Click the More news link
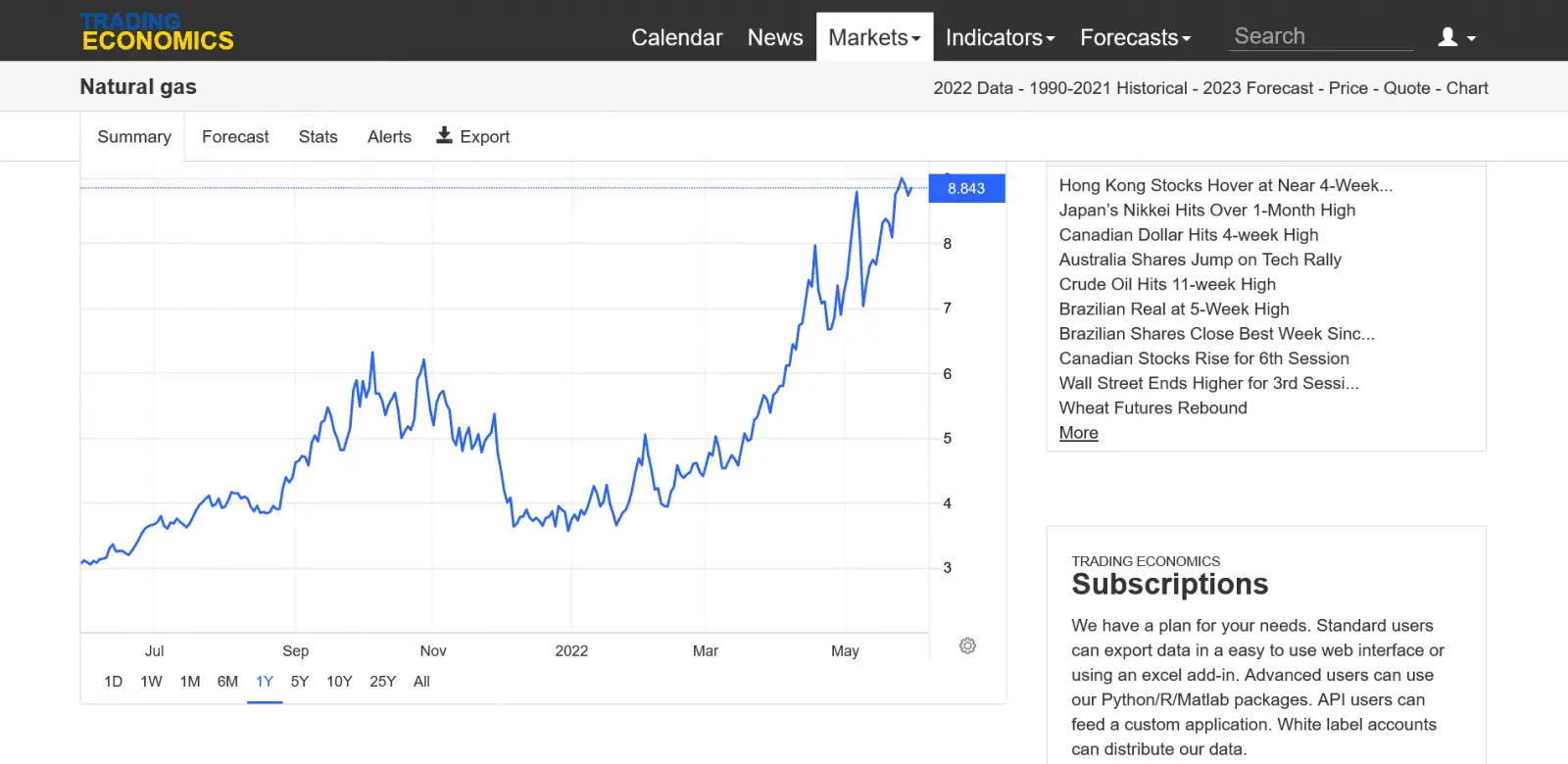The width and height of the screenshot is (1568, 764). 1078,433
